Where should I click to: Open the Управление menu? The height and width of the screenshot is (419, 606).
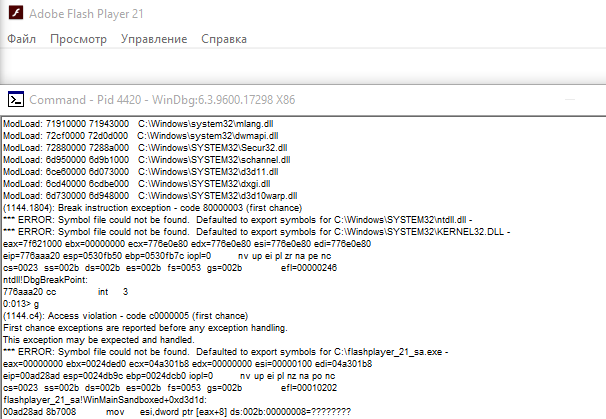click(x=154, y=39)
